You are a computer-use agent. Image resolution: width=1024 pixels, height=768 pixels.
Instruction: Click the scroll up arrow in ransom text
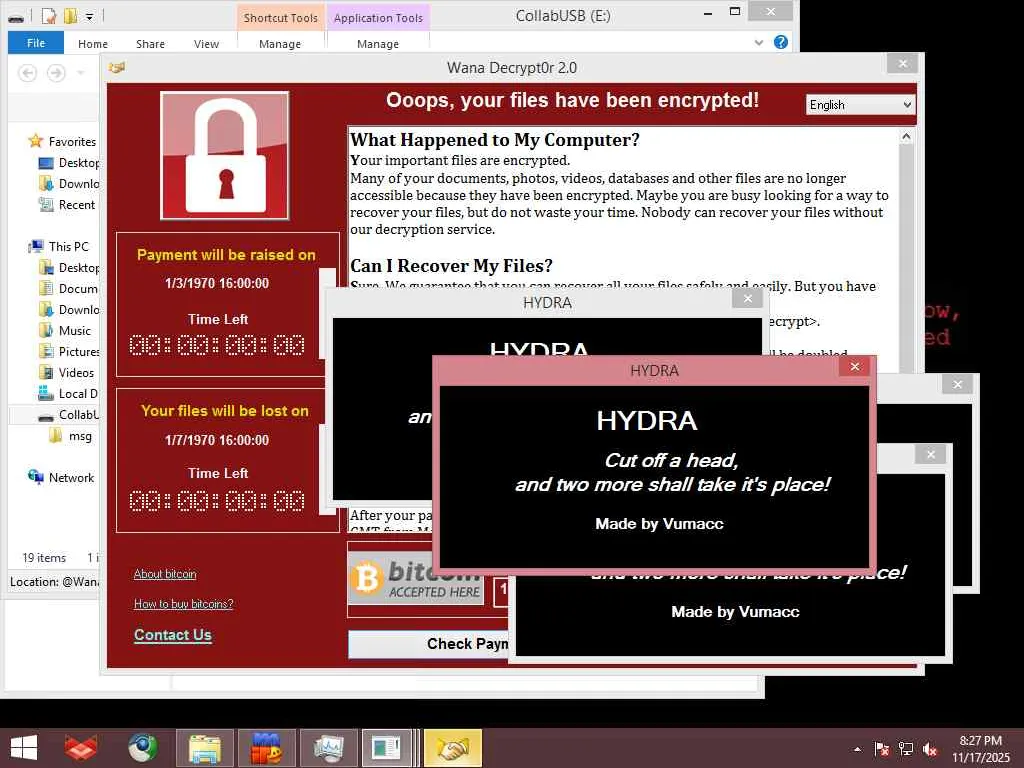click(906, 136)
